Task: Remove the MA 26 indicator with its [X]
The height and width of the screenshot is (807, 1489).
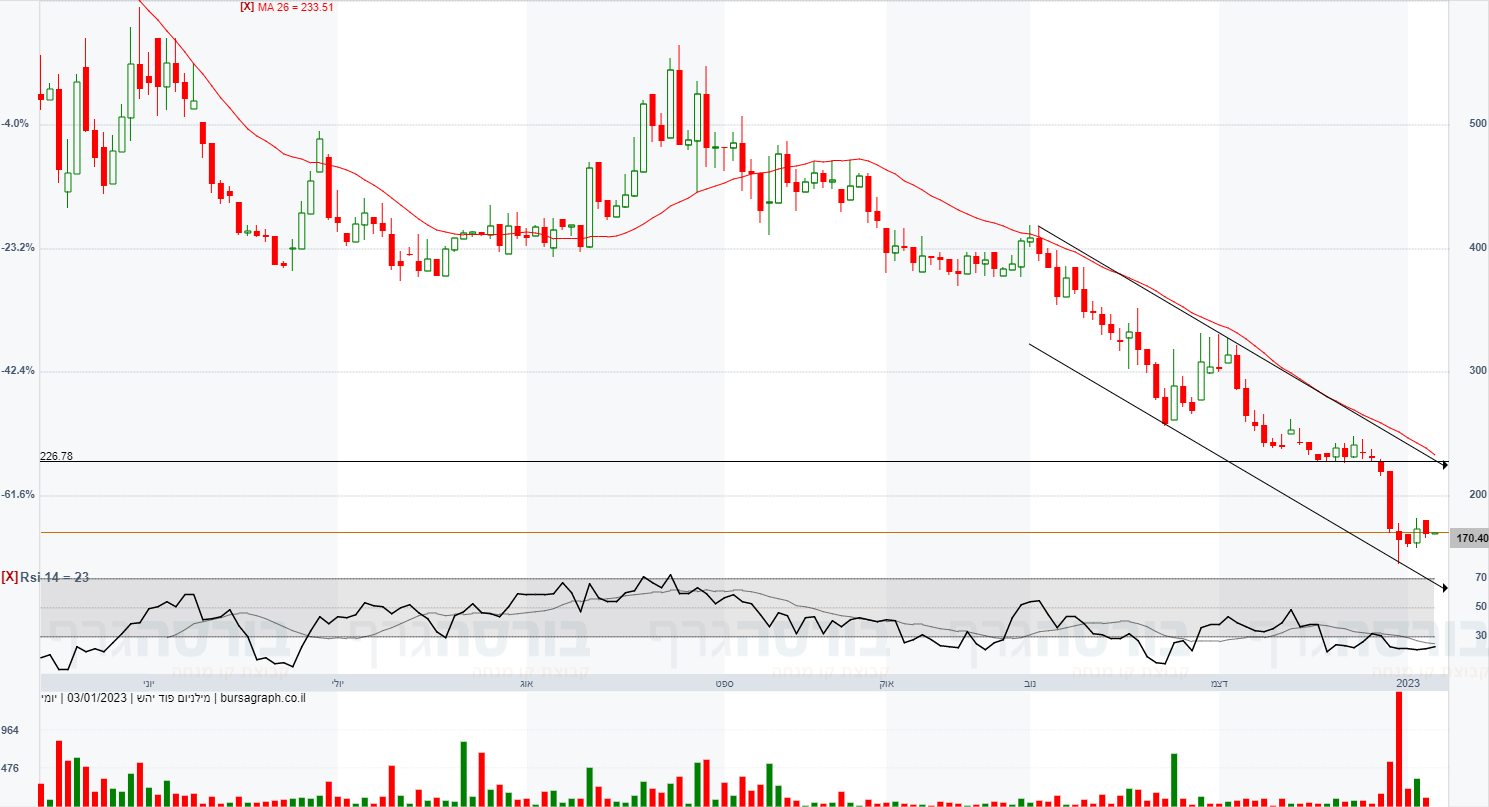Action: [246, 7]
